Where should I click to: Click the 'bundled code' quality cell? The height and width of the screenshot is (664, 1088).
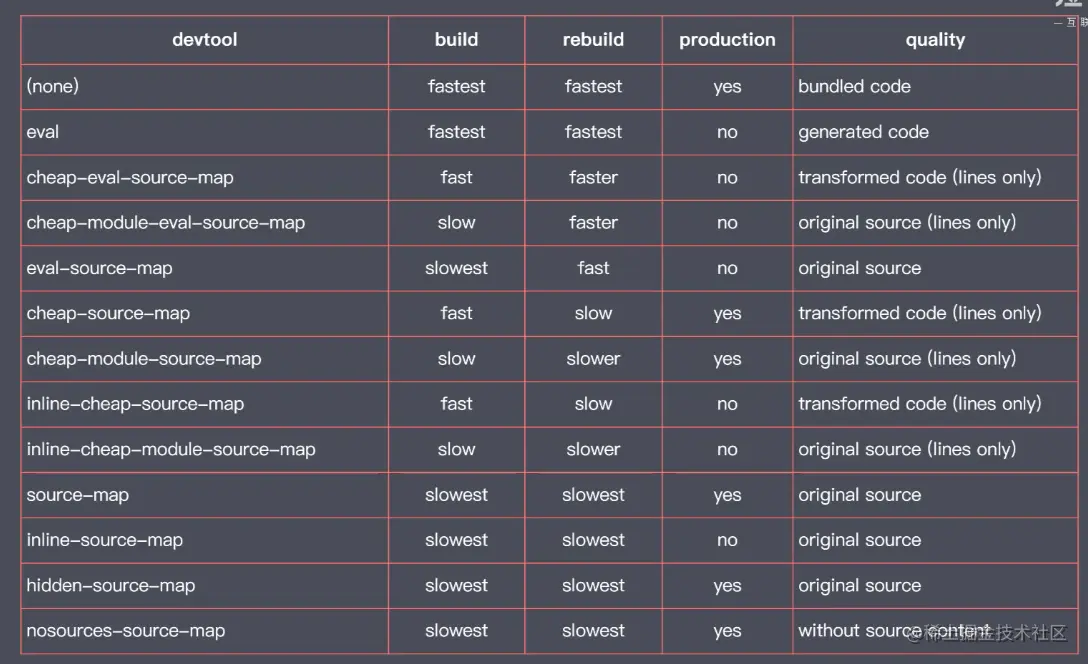pos(854,86)
